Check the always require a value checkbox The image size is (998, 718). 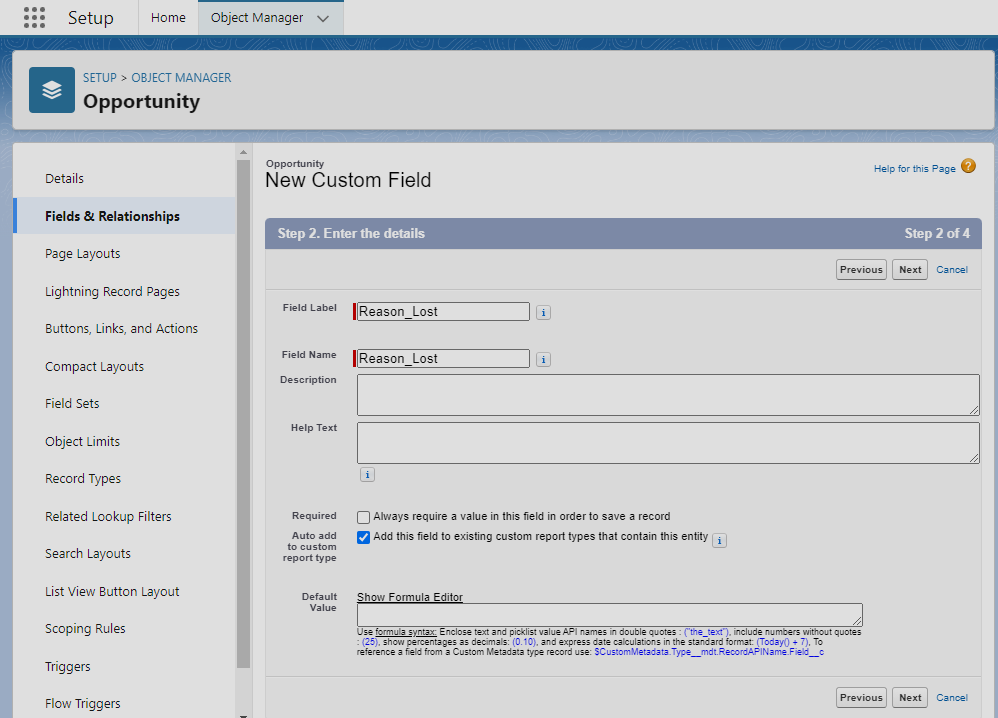click(363, 517)
